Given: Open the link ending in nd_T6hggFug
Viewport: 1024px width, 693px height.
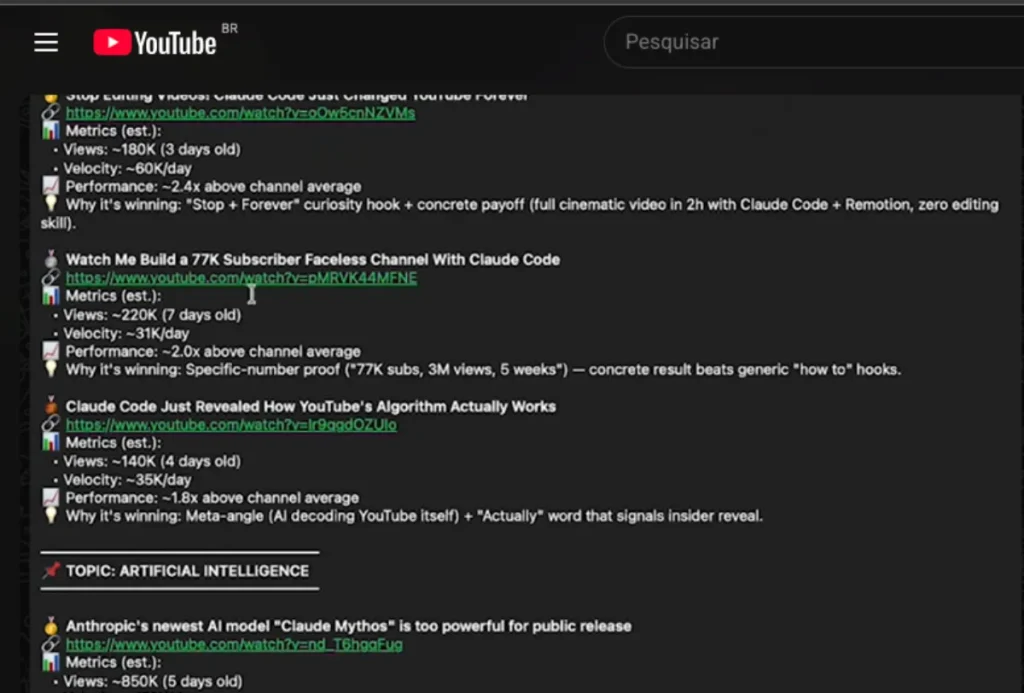Looking at the screenshot, I should pyautogui.click(x=234, y=644).
